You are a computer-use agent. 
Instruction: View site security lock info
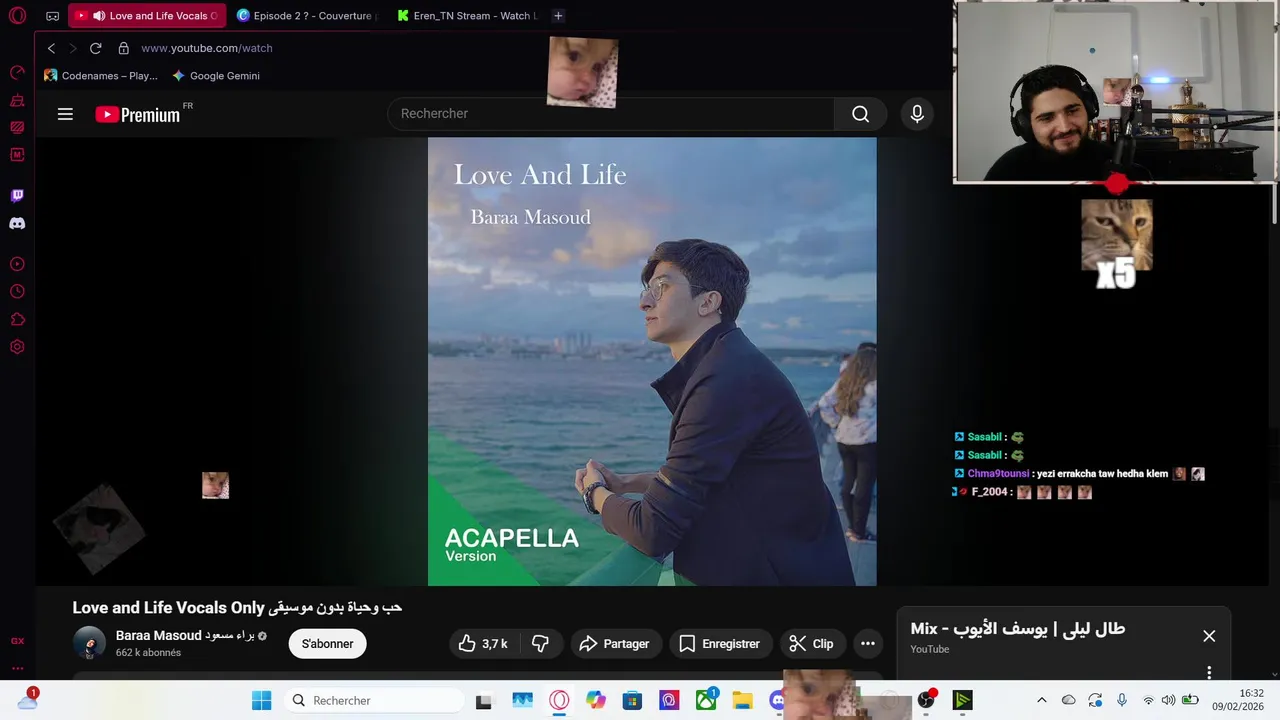(x=124, y=48)
